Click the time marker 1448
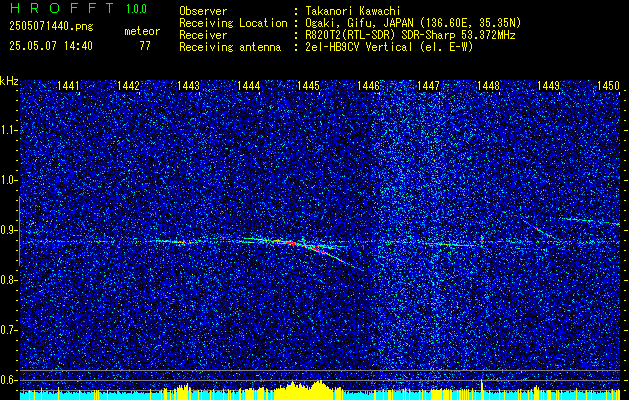This screenshot has height=400, width=629. (489, 86)
